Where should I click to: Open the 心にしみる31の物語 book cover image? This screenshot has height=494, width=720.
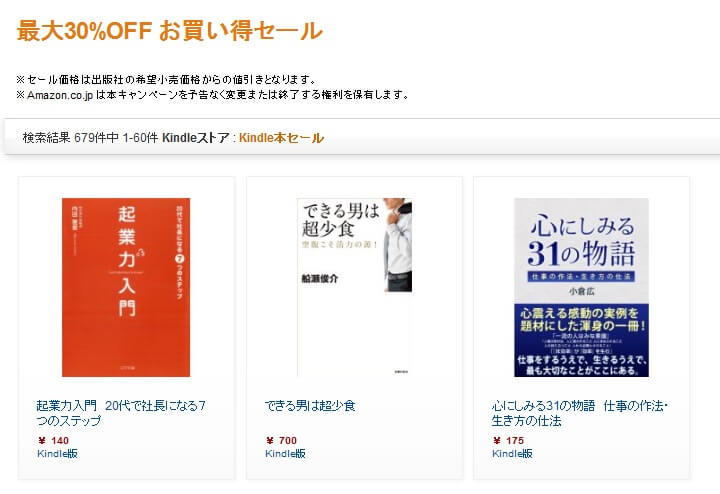(x=581, y=287)
